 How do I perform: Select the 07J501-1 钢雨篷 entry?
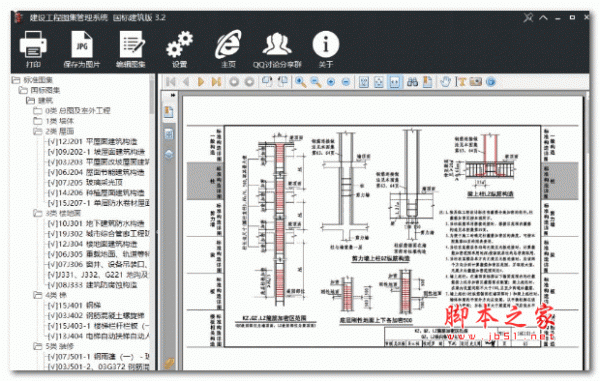point(98,357)
